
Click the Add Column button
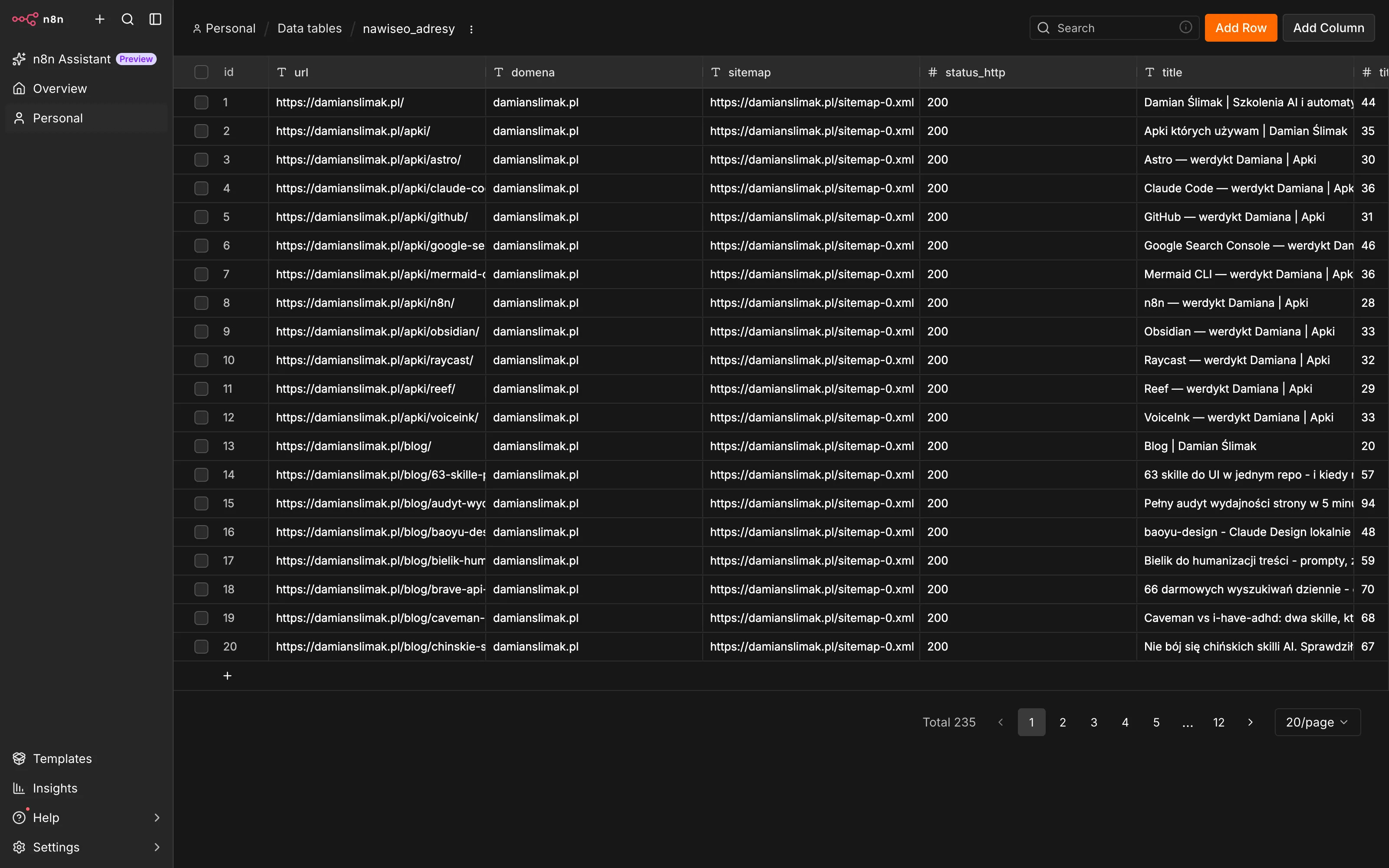[x=1328, y=27]
